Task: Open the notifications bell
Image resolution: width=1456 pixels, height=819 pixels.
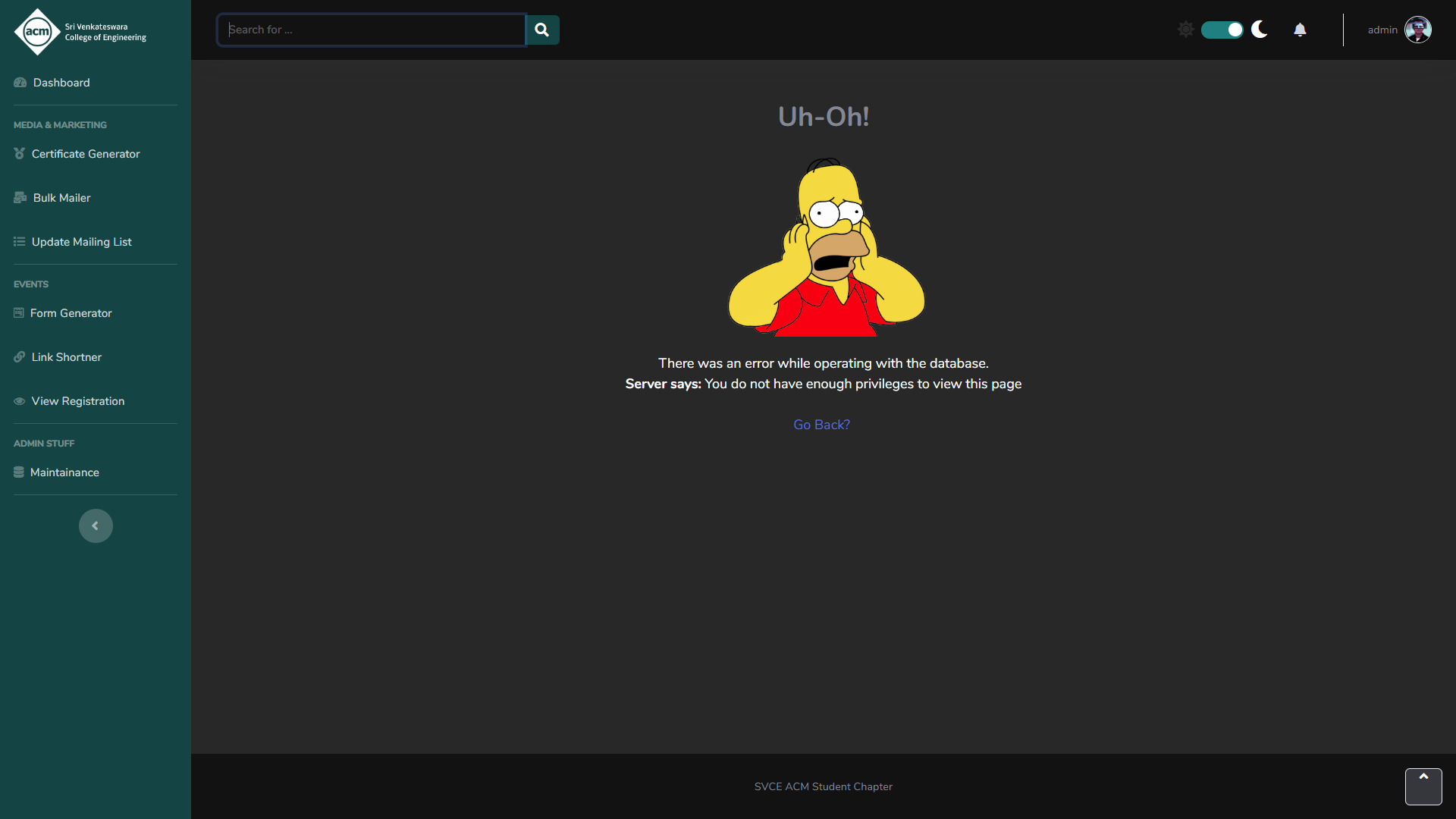Action: (x=1300, y=30)
